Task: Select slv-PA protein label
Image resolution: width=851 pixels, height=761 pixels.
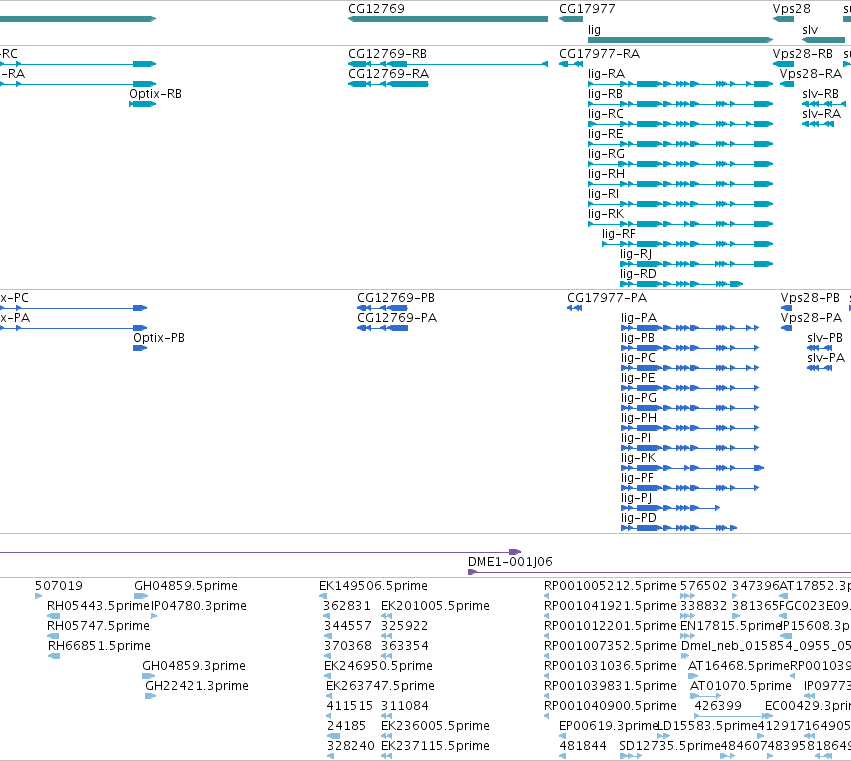Action: point(826,358)
